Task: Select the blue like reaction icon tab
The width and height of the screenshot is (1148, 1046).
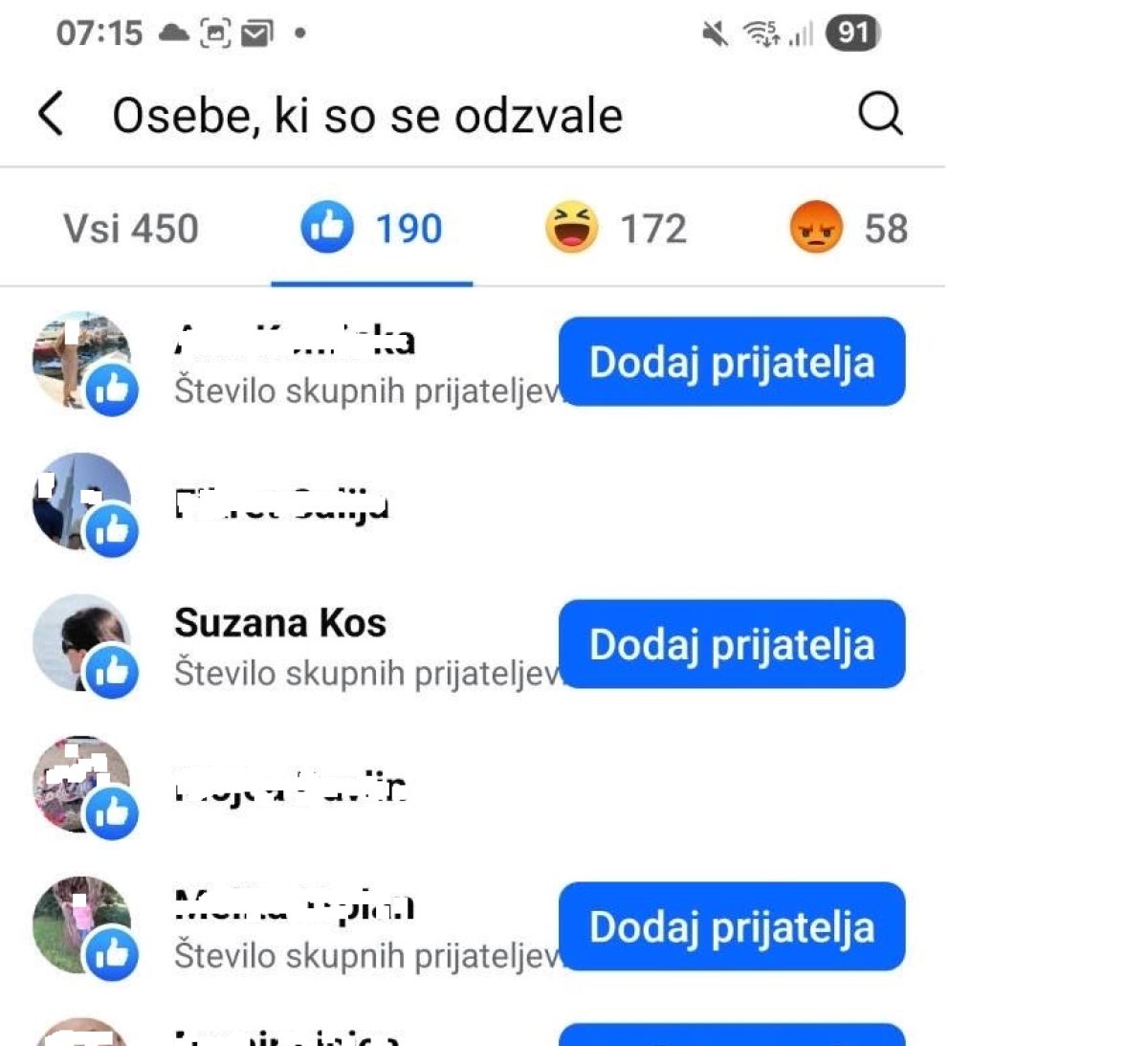Action: tap(327, 228)
